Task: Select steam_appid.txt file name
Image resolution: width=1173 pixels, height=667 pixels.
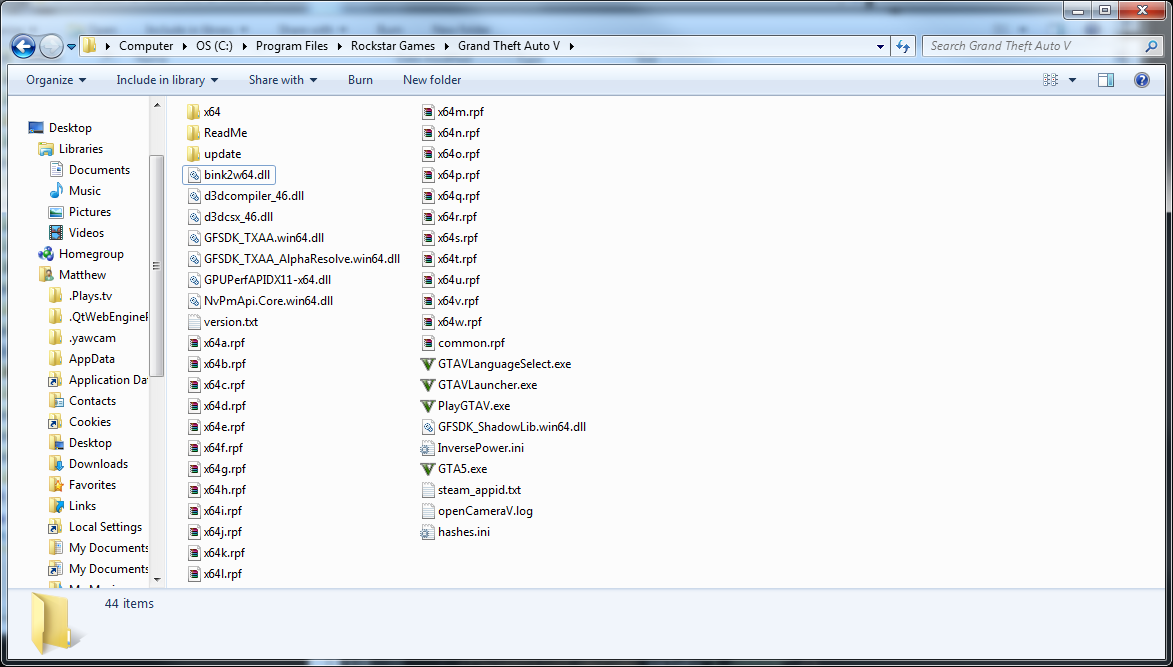Action: [480, 490]
